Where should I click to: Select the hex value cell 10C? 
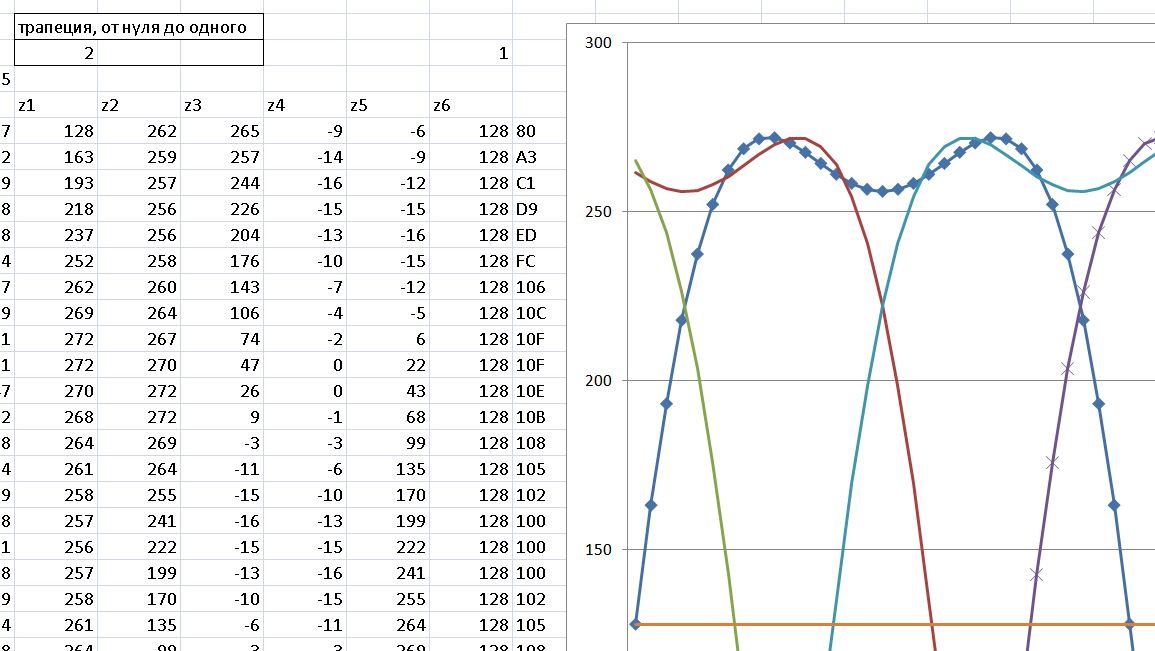(x=539, y=313)
